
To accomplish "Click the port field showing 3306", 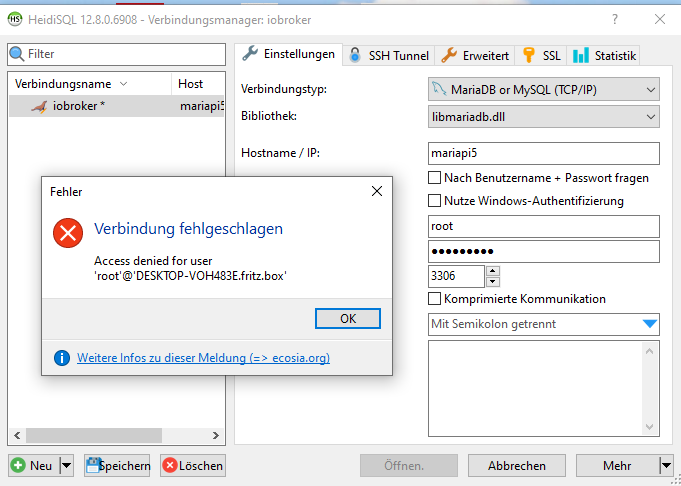I will 456,276.
